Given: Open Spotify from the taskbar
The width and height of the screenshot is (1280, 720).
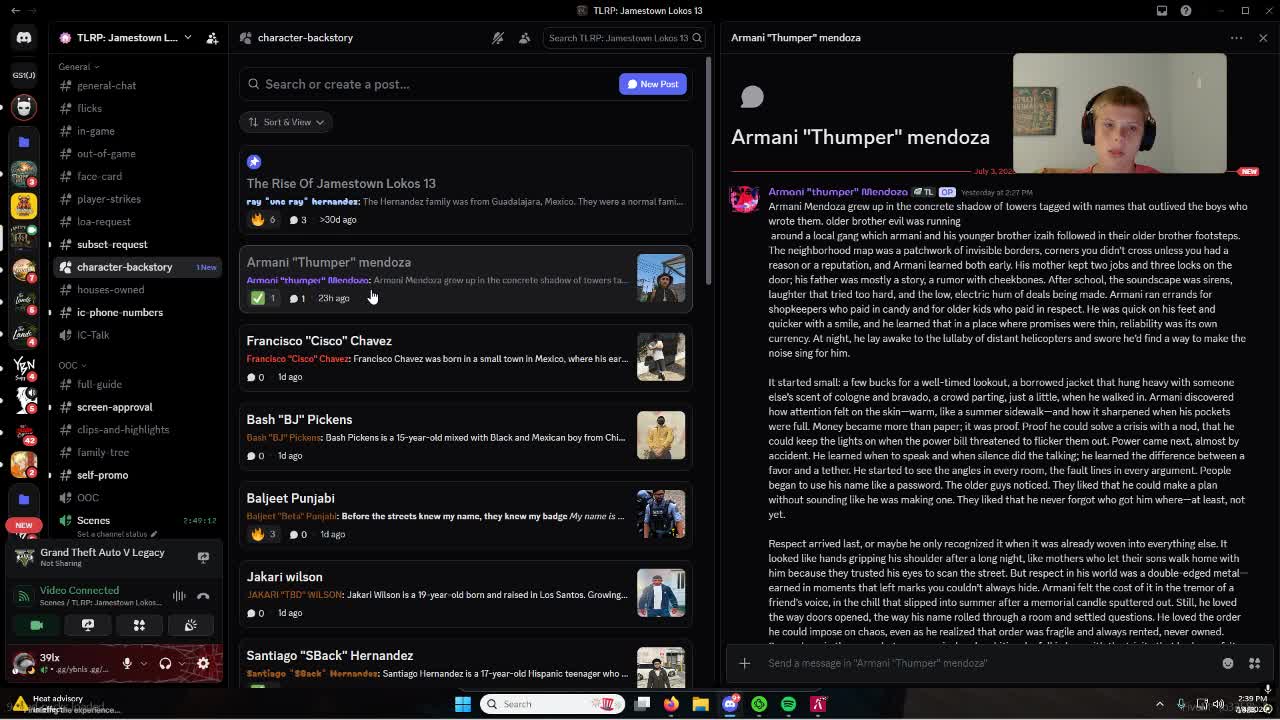Looking at the screenshot, I should [789, 704].
